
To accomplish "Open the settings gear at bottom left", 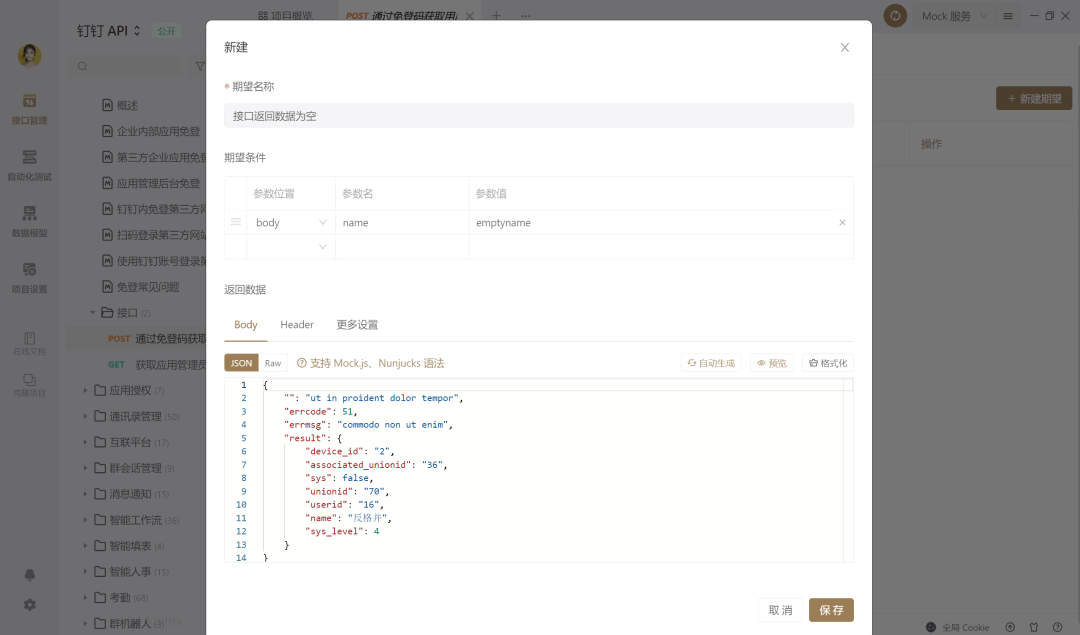I will 29,604.
